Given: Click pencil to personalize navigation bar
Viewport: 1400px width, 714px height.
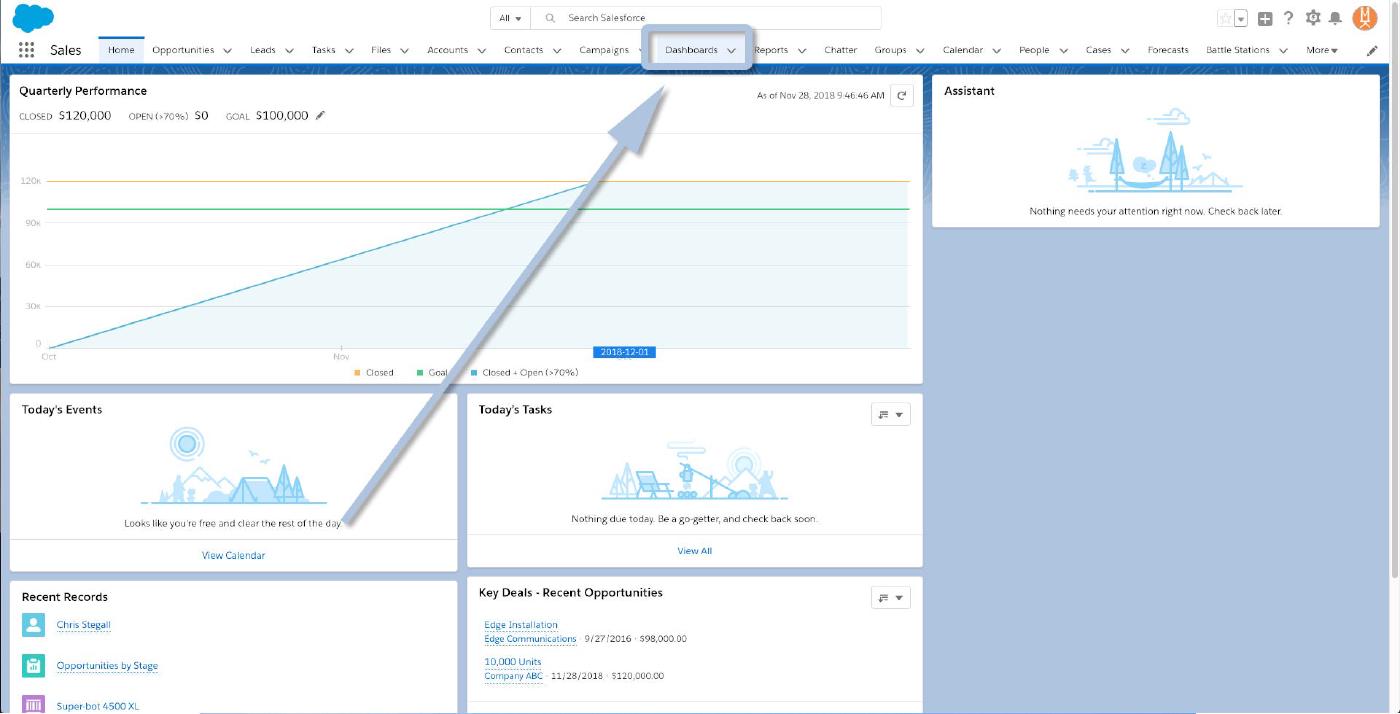Looking at the screenshot, I should pos(1372,50).
